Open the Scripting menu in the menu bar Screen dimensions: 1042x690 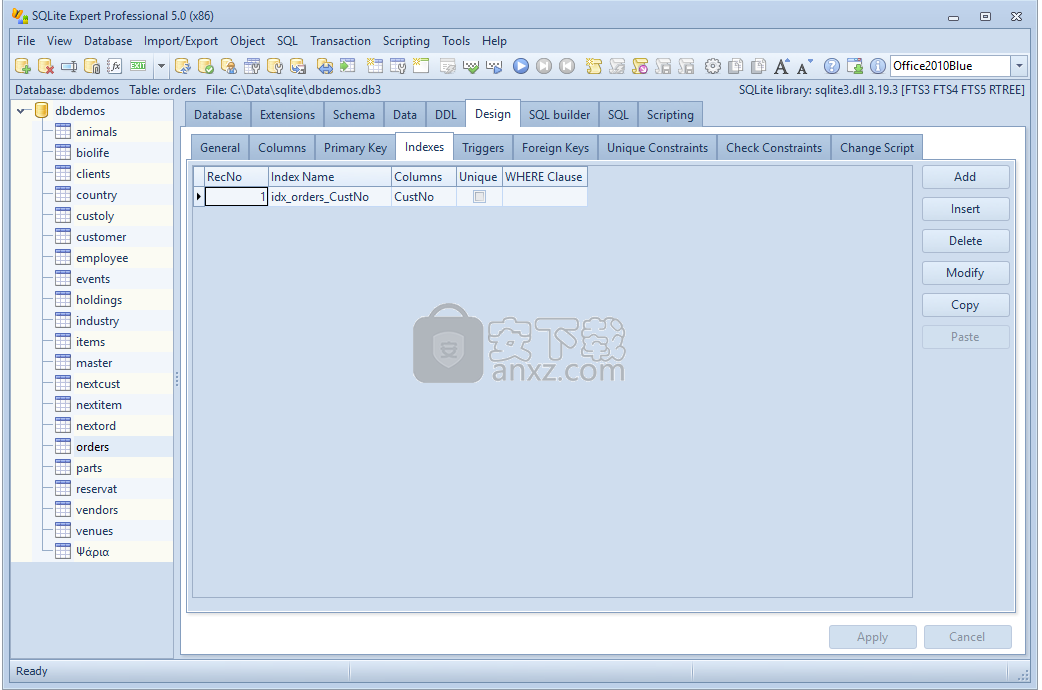406,41
